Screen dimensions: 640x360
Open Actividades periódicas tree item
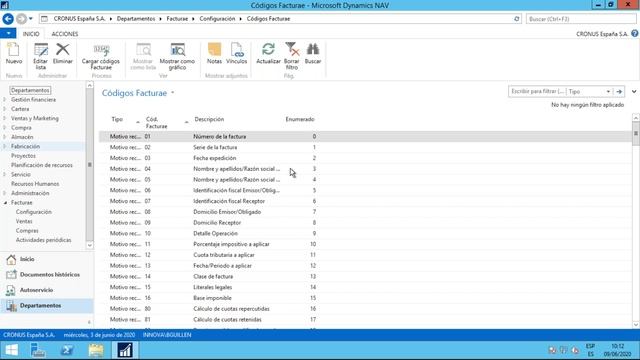point(43,240)
